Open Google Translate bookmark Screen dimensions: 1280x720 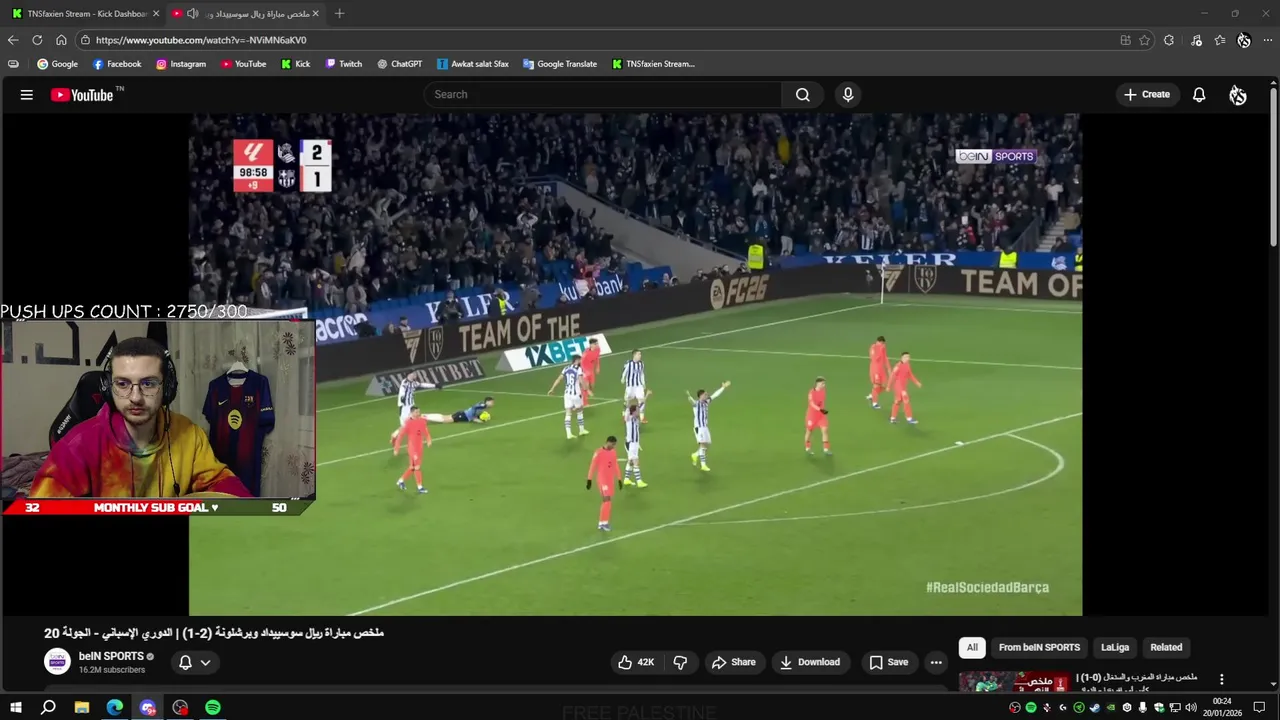(x=560, y=64)
